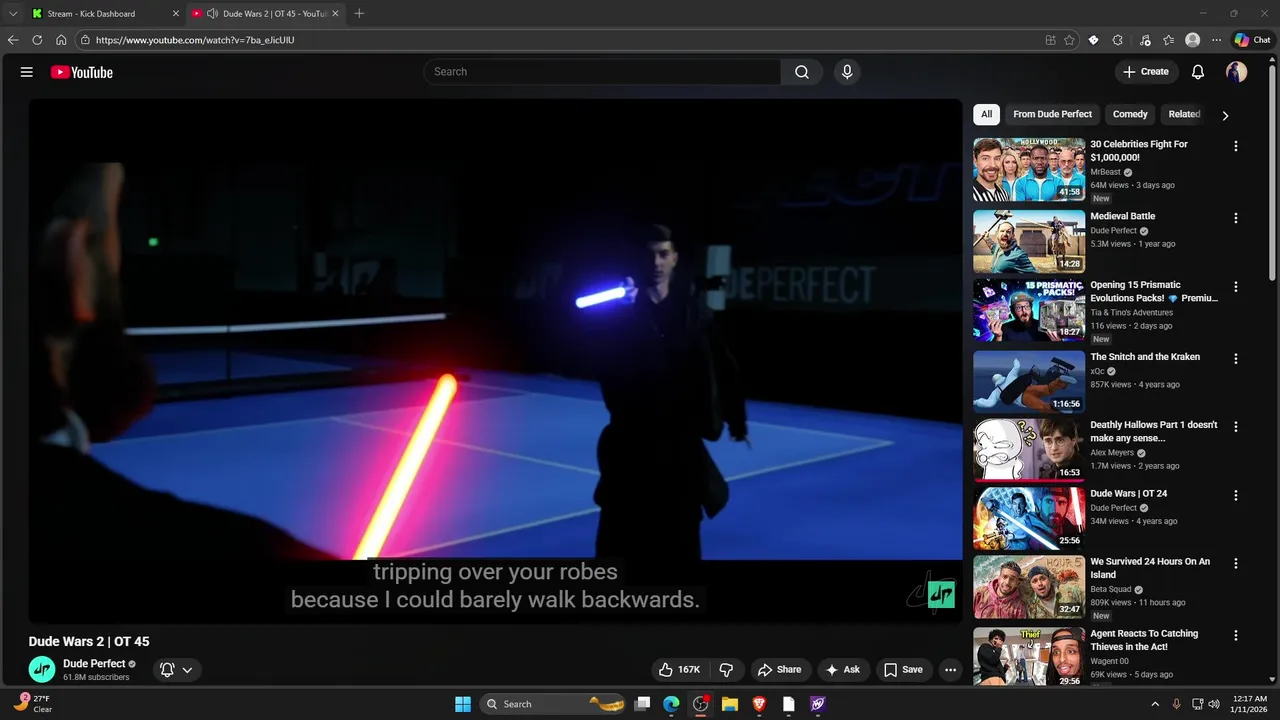Share the Dude Wars 2 video
This screenshot has height=720, width=1280.
[x=779, y=670]
